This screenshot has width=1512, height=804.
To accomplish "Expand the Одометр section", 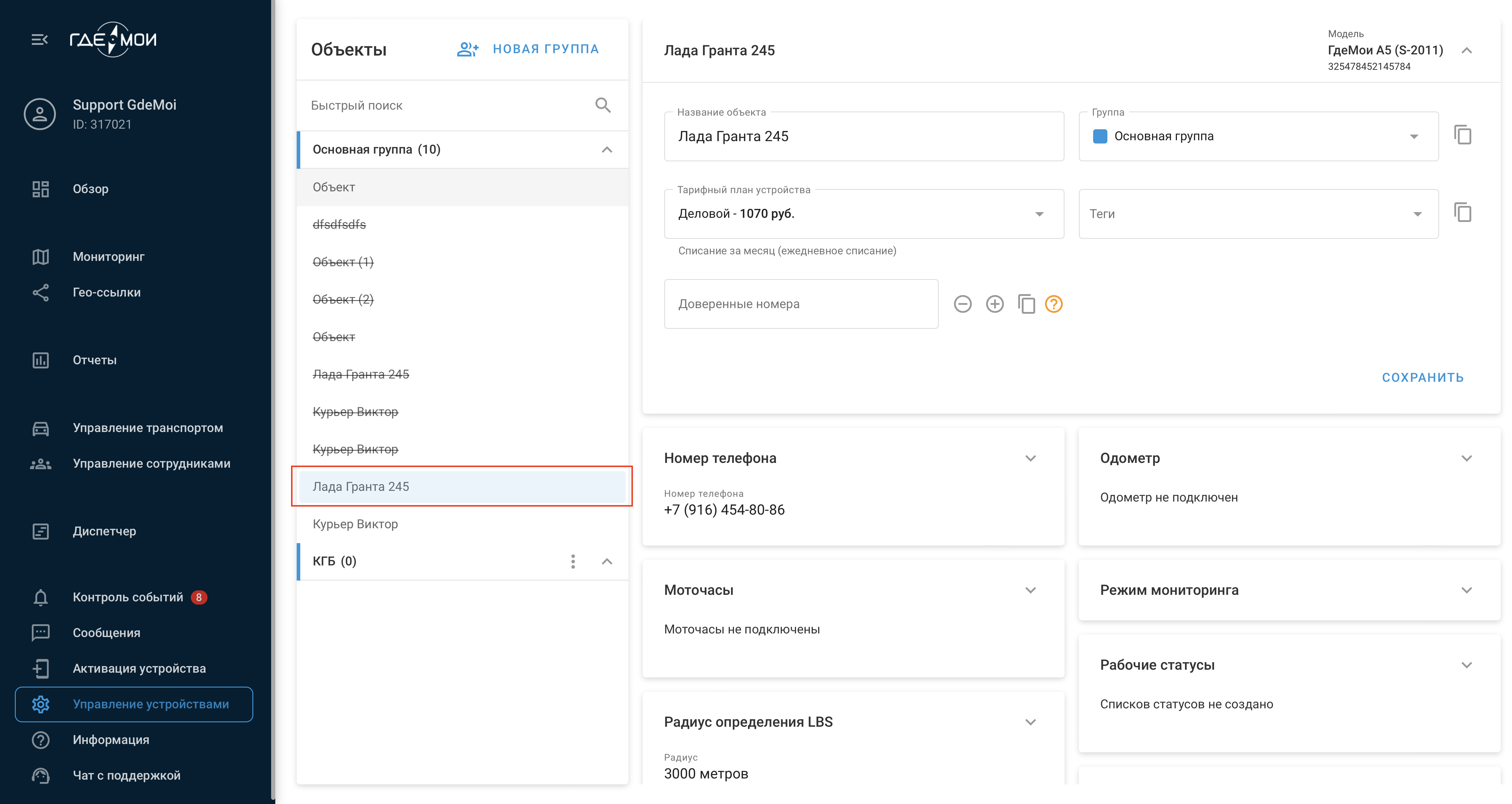I will tap(1466, 458).
